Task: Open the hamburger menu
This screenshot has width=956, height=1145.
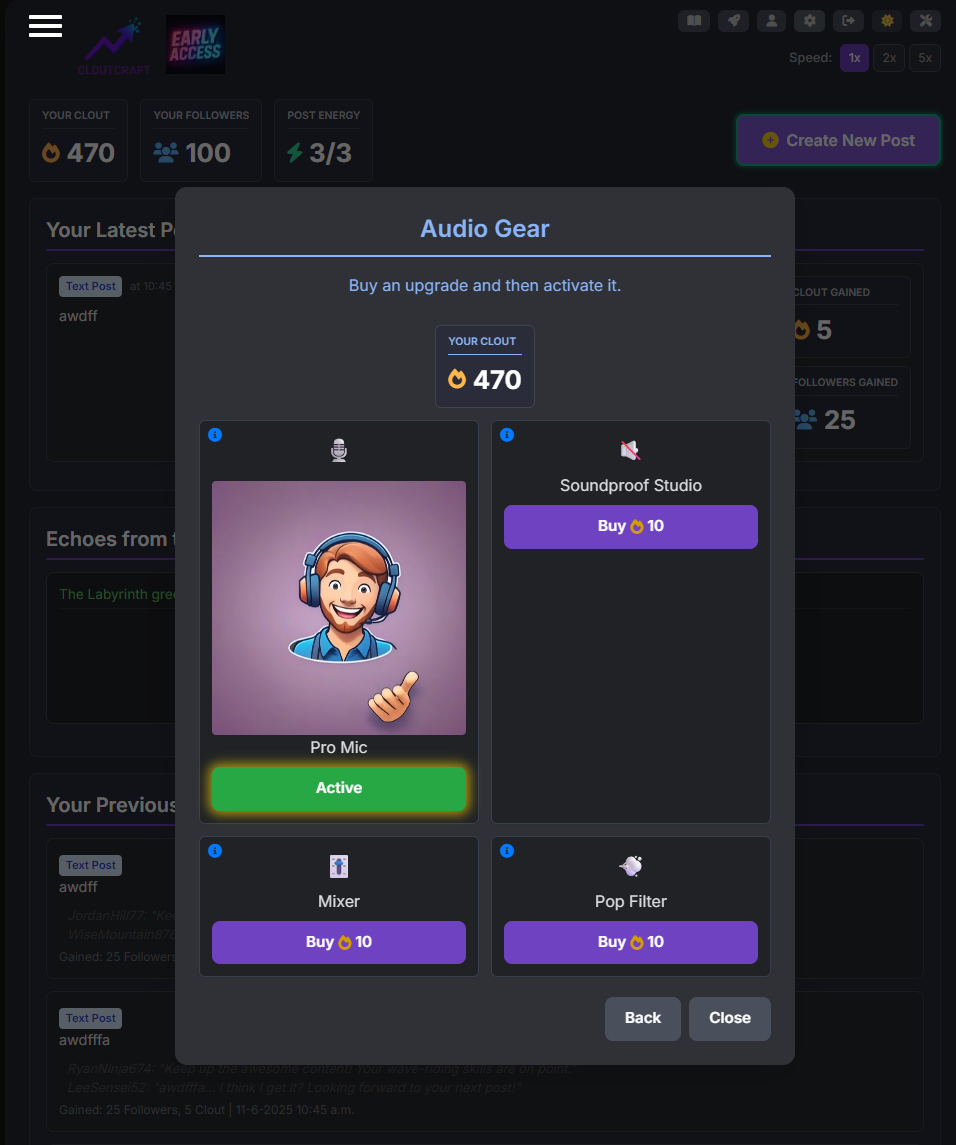Action: tap(45, 26)
